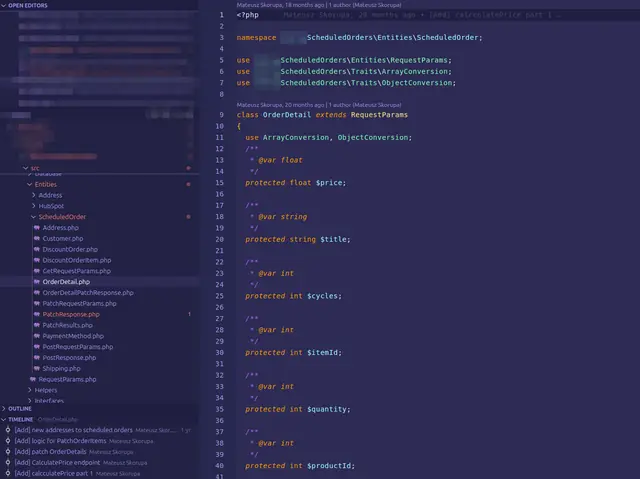Click commit icon for PatchOrderItems entry

point(8,441)
